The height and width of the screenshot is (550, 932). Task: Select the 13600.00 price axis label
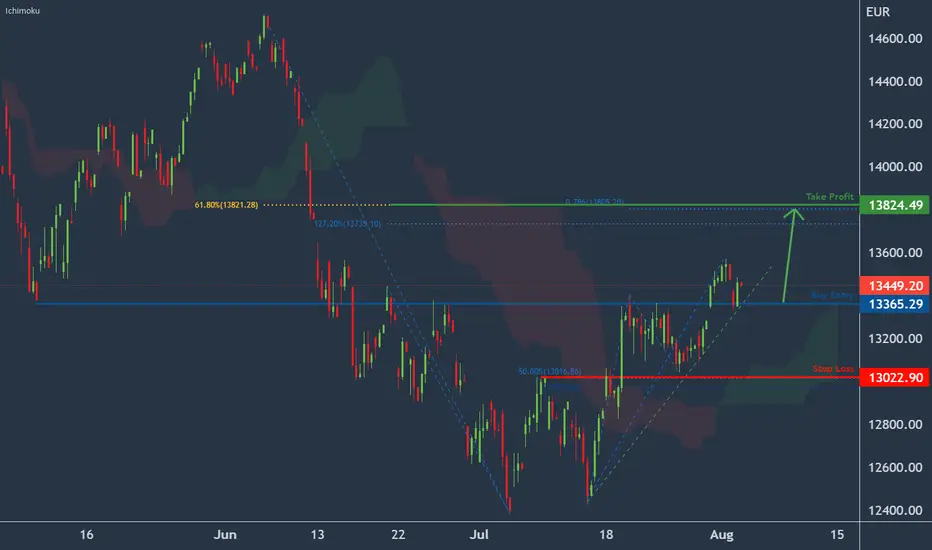pos(895,253)
